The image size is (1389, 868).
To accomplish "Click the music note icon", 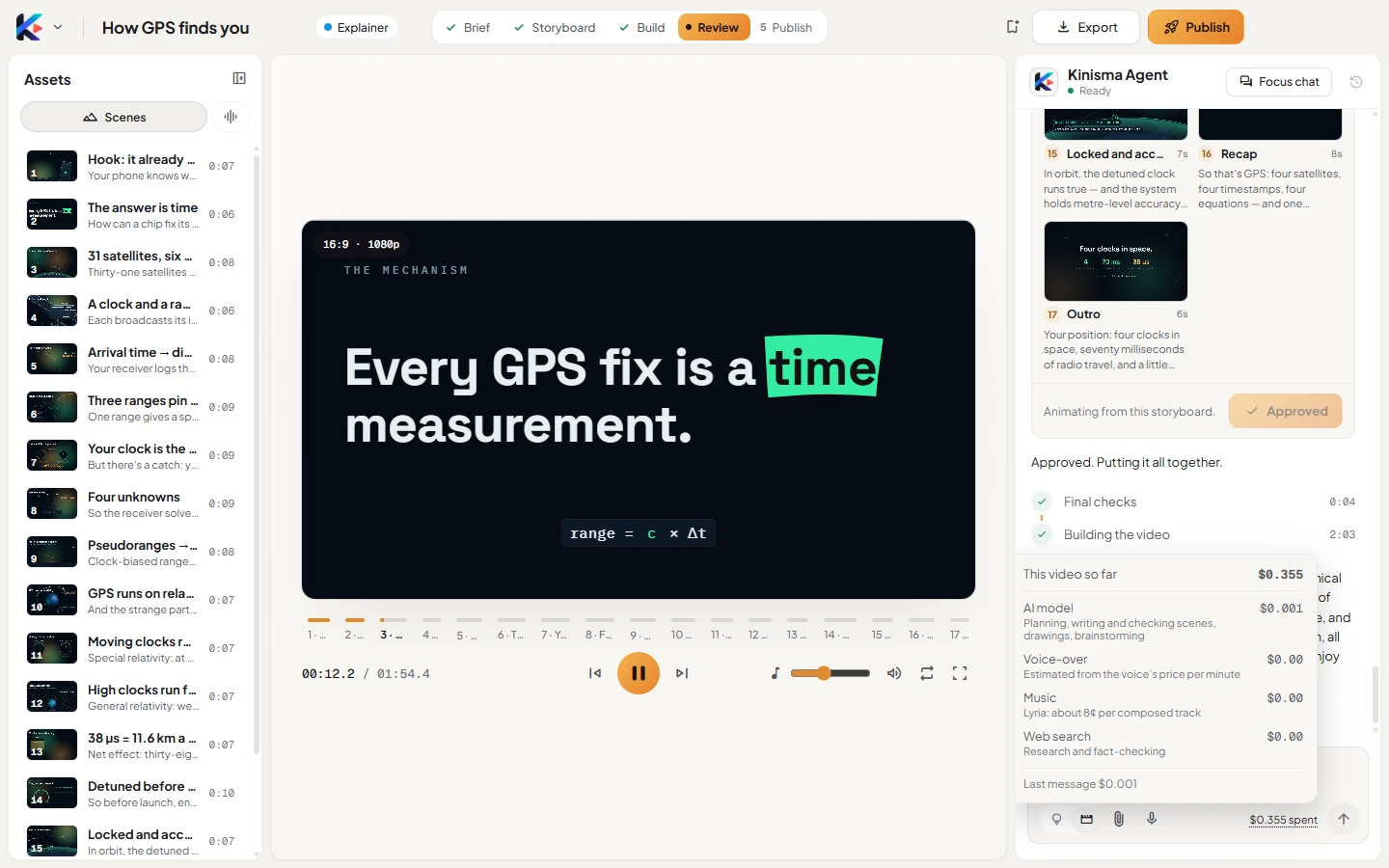I will [x=776, y=673].
